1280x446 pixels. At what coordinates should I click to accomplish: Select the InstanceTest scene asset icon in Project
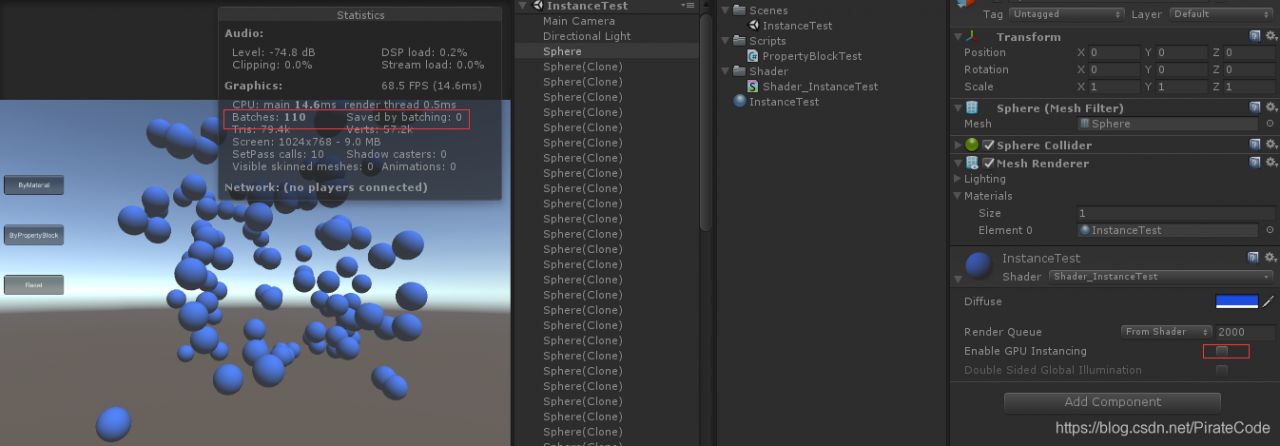754,26
